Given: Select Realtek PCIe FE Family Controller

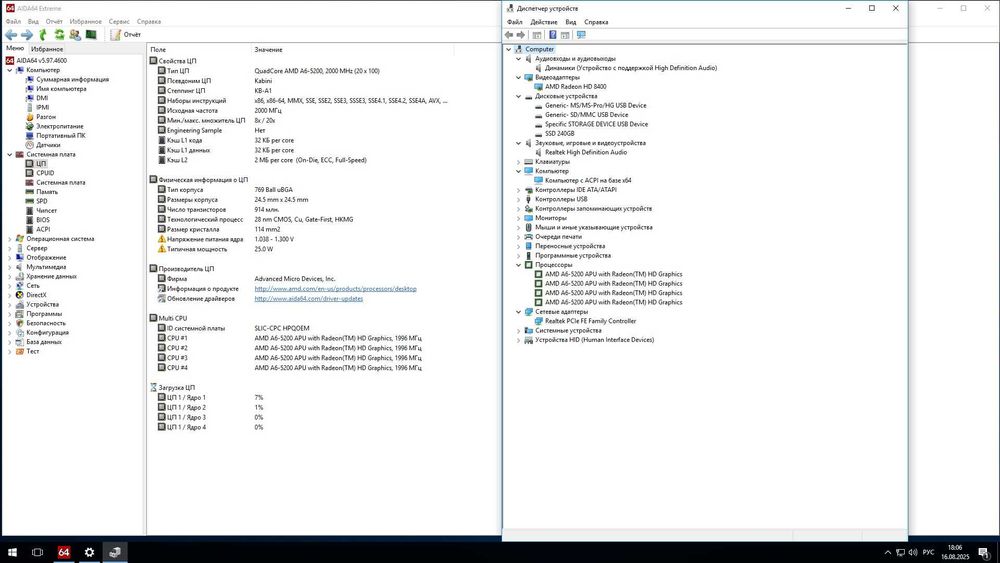Looking at the screenshot, I should pyautogui.click(x=590, y=321).
